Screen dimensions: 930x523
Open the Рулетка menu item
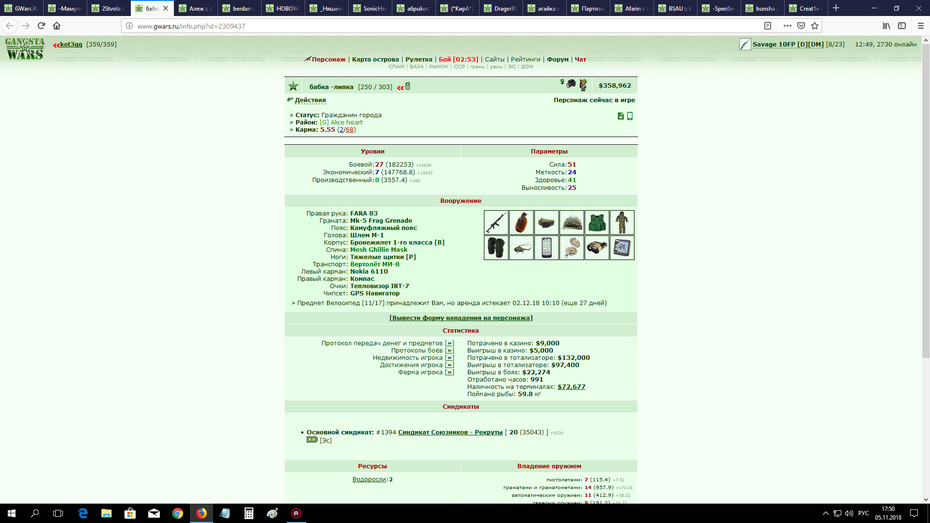point(419,59)
